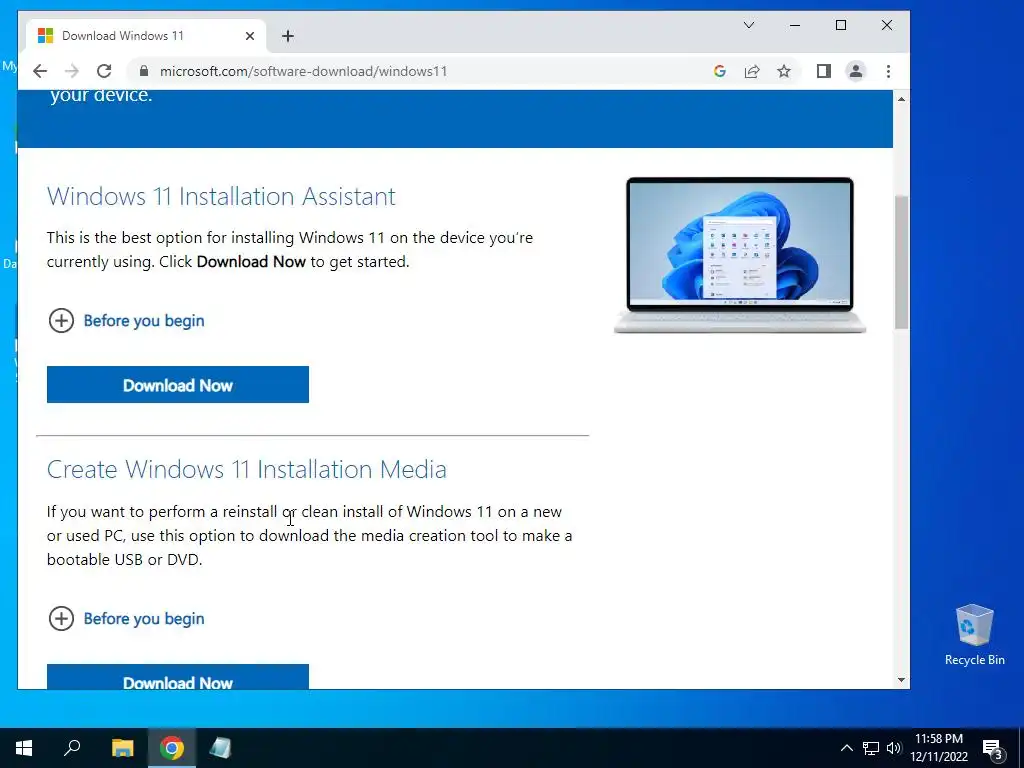Click the forward navigation arrow

pyautogui.click(x=72, y=71)
